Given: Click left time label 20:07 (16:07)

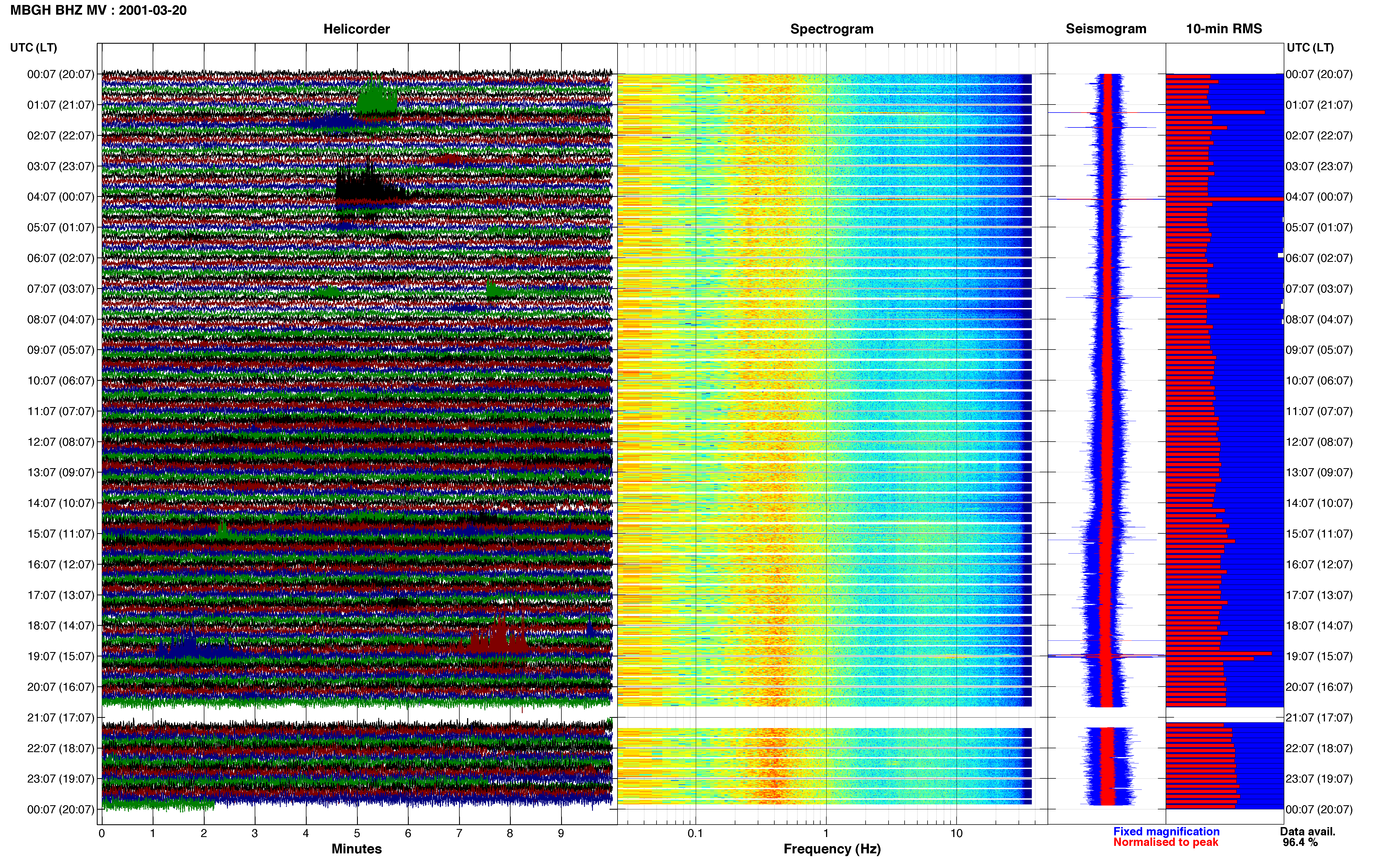Looking at the screenshot, I should pyautogui.click(x=60, y=687).
